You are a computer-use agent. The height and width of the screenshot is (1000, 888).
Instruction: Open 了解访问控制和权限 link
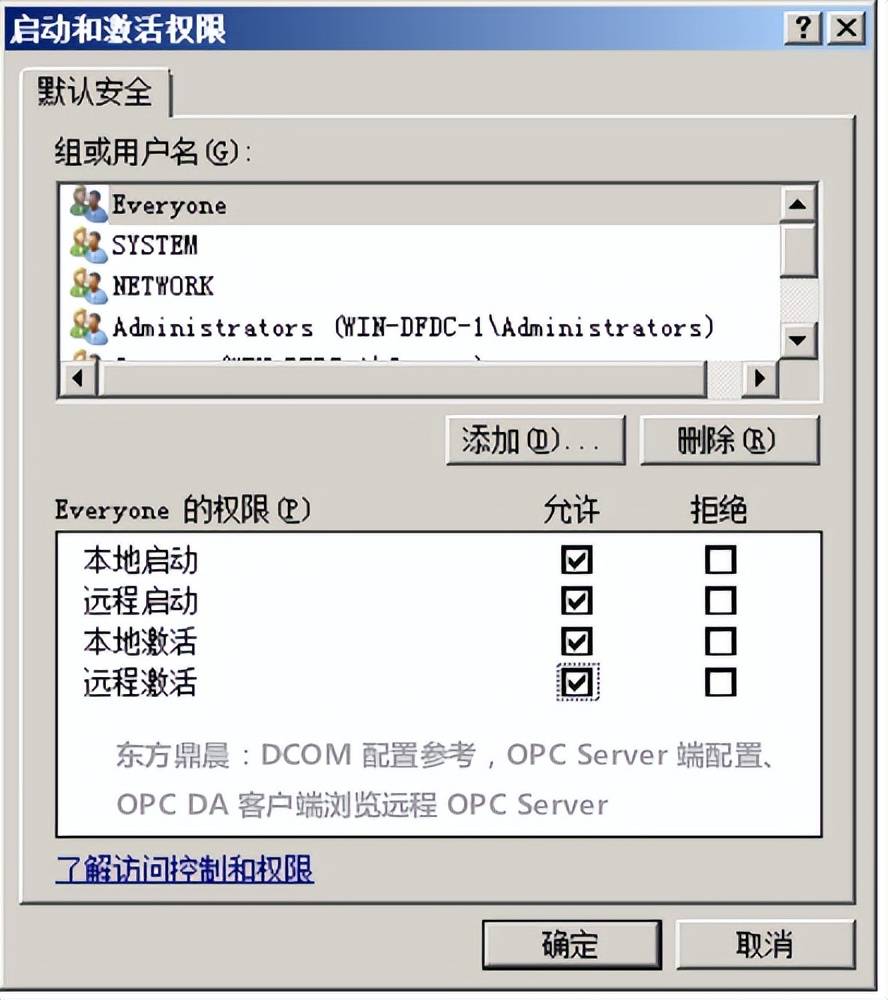pos(185,869)
